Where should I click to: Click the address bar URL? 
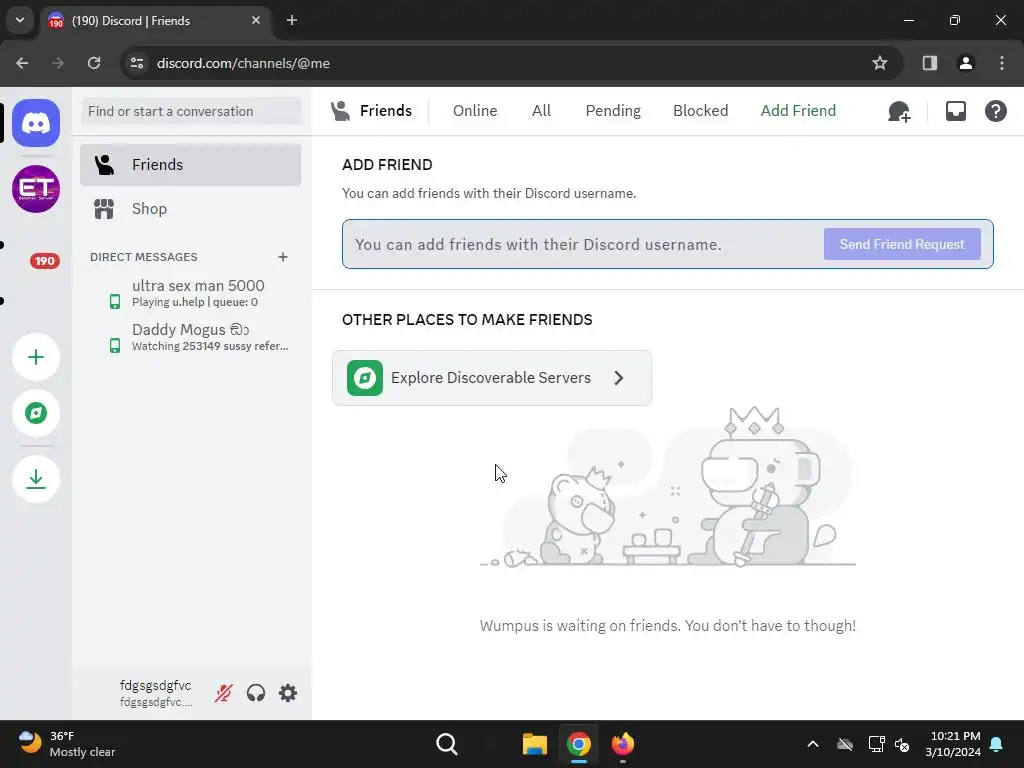243,63
